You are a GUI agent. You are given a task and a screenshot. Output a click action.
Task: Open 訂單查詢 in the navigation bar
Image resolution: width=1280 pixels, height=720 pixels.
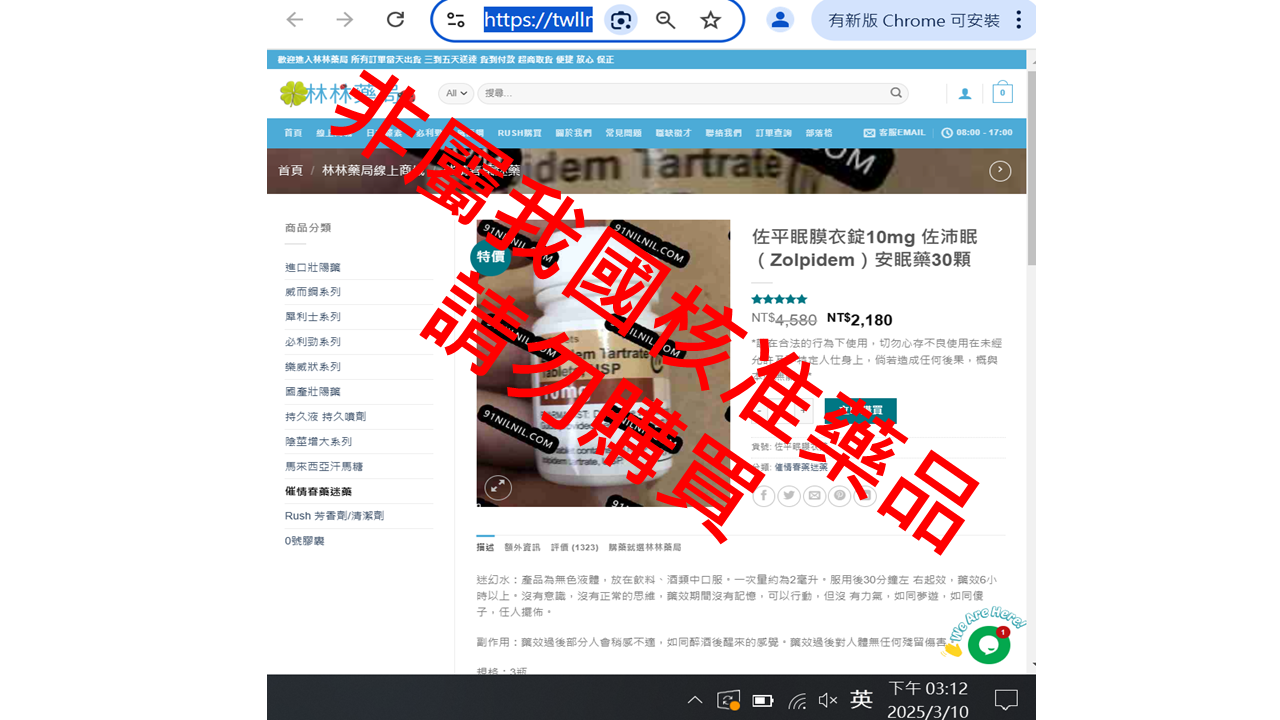(x=773, y=133)
